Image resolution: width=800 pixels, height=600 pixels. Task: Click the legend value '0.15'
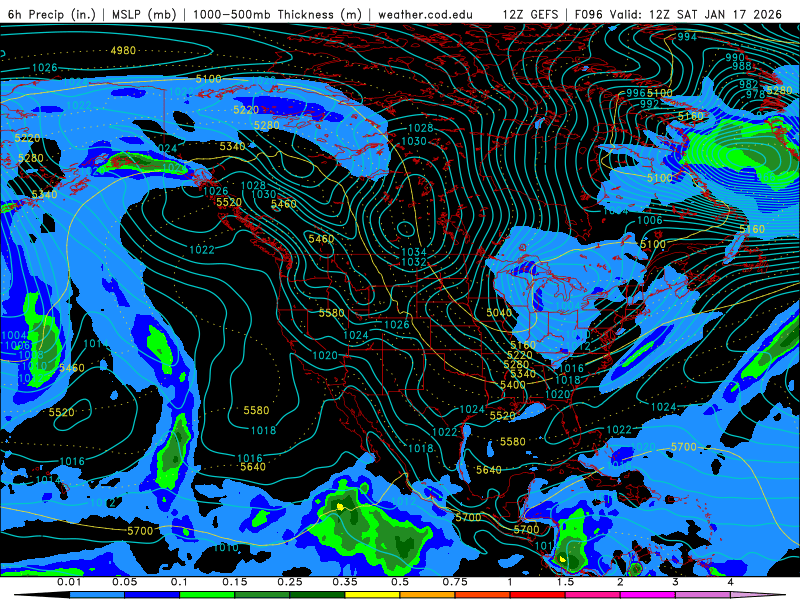[235, 582]
